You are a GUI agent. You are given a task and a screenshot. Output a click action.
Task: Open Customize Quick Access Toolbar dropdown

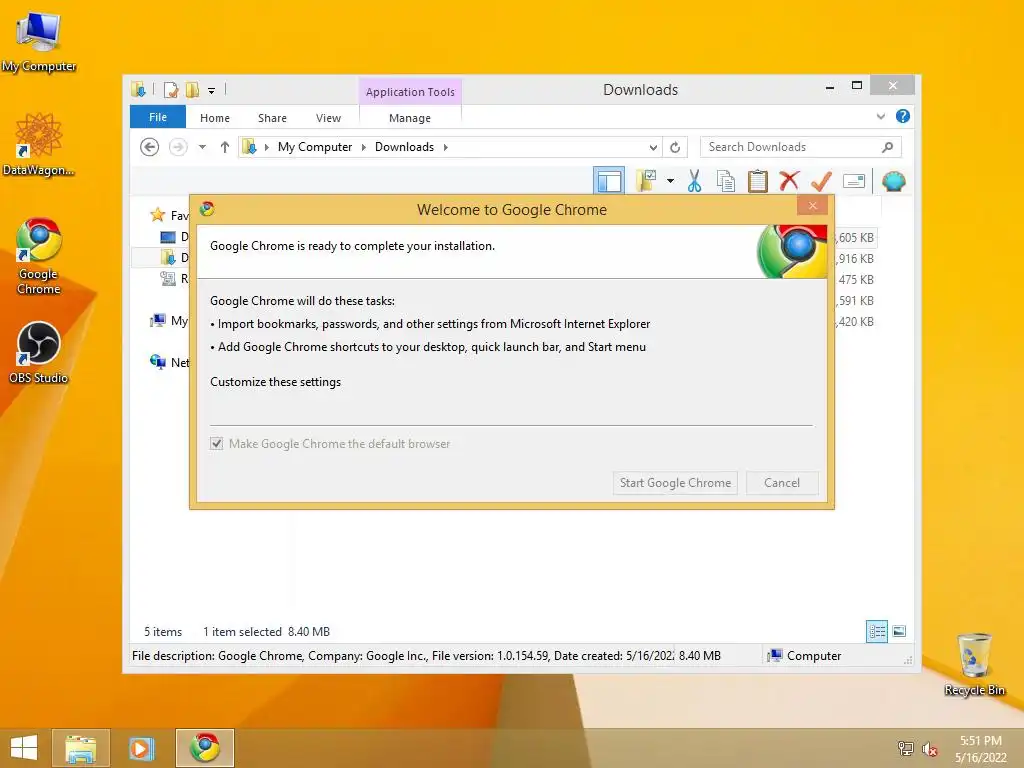pyautogui.click(x=212, y=91)
